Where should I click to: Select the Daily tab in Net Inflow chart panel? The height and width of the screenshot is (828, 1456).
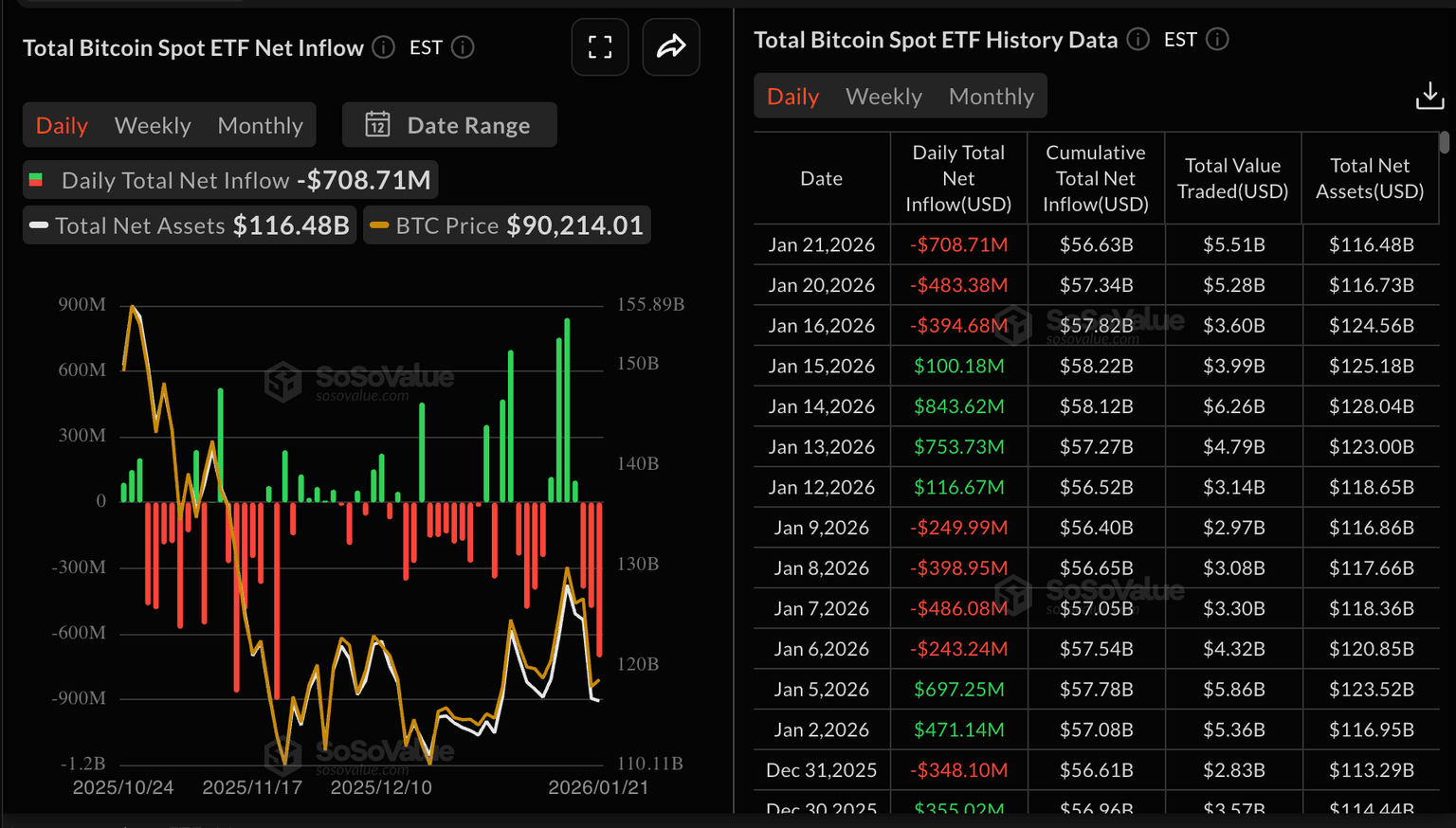62,125
